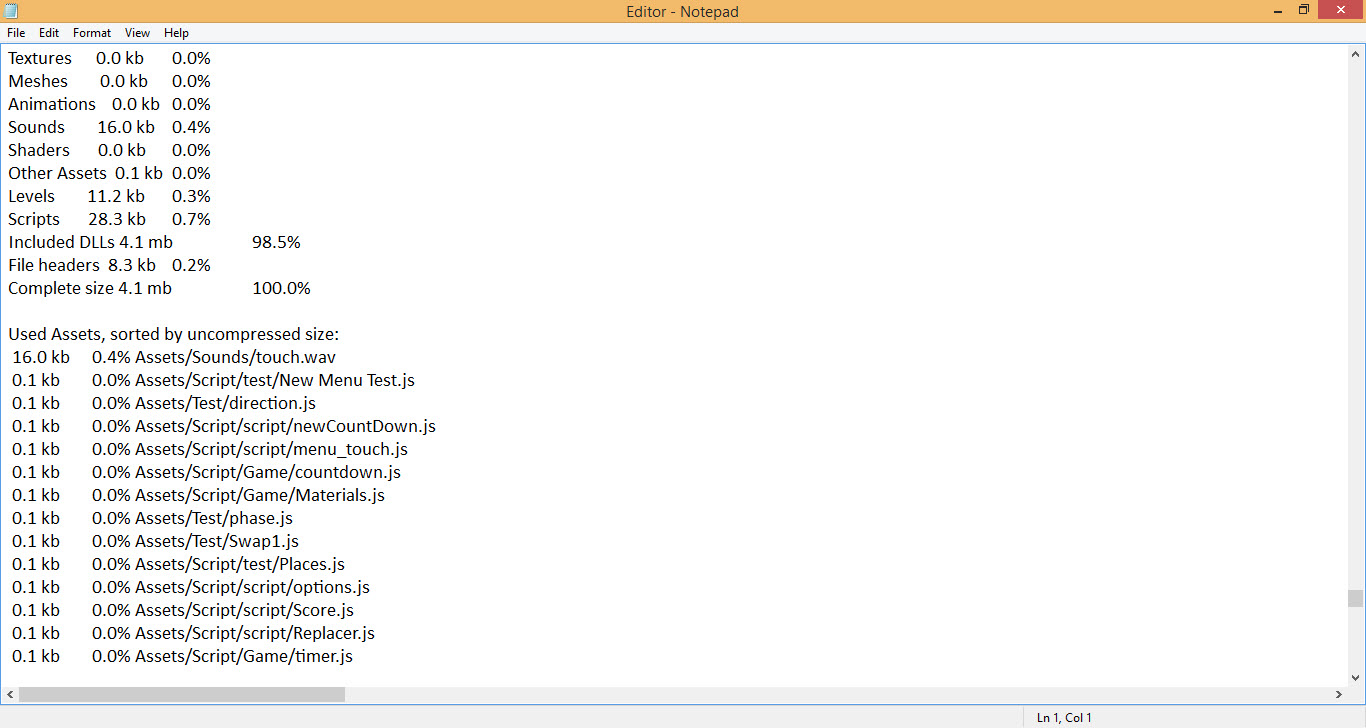Click the "test/Places.js" line

[x=178, y=564]
